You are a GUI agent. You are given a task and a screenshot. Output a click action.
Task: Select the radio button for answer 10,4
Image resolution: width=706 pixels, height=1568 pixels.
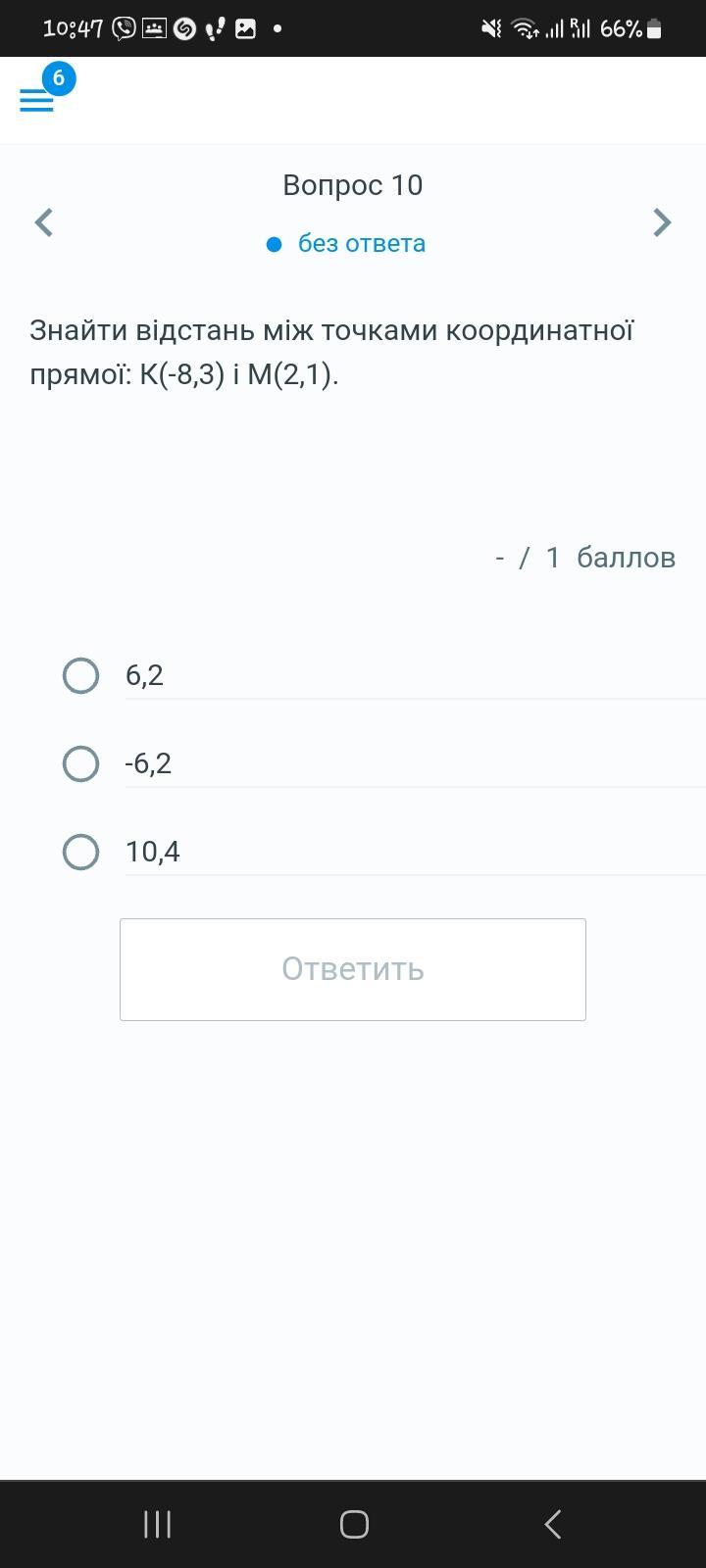click(80, 852)
